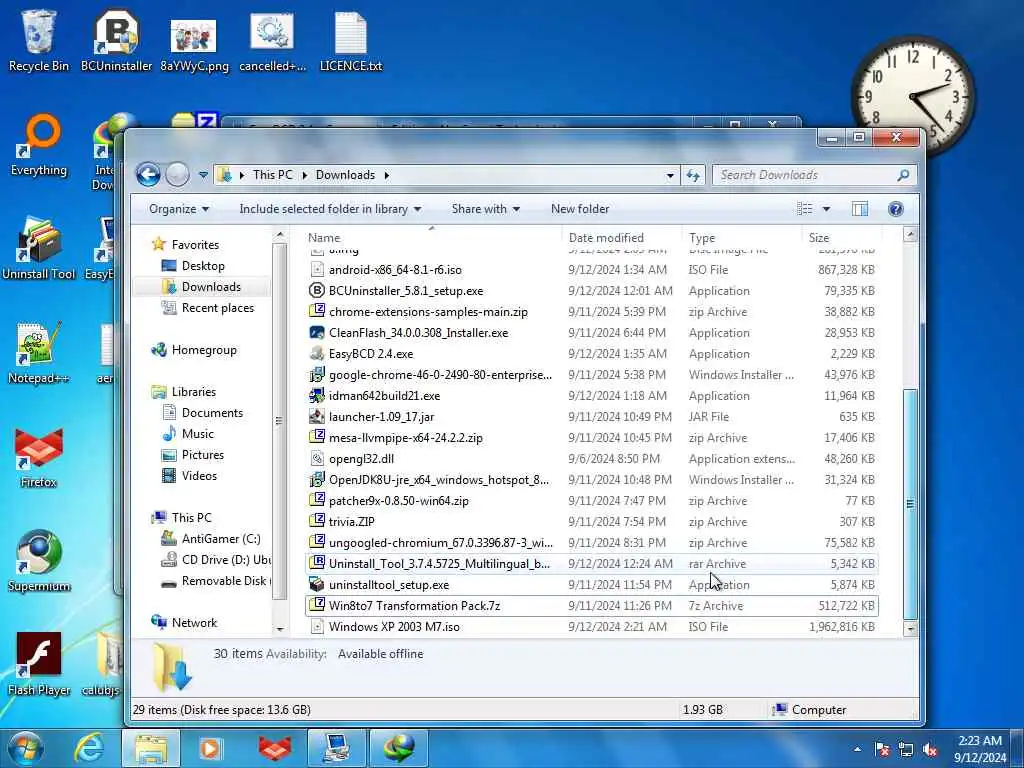Click New folder in the toolbar
The width and height of the screenshot is (1024, 768).
coord(580,209)
